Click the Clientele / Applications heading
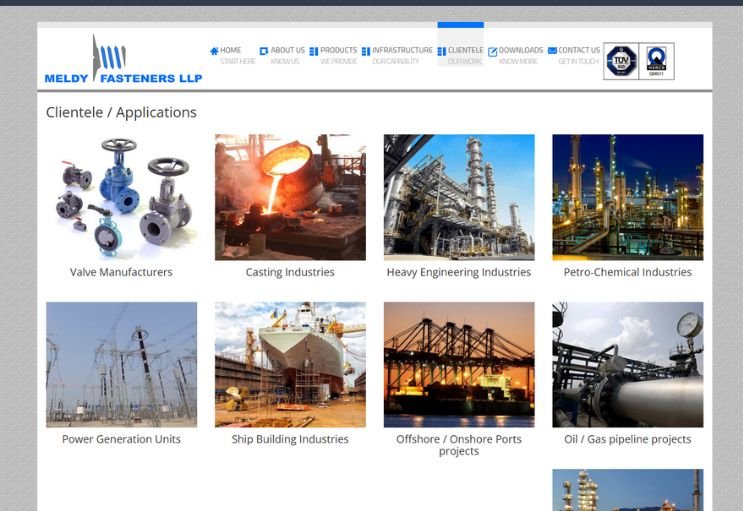This screenshot has width=743, height=511. pos(121,112)
